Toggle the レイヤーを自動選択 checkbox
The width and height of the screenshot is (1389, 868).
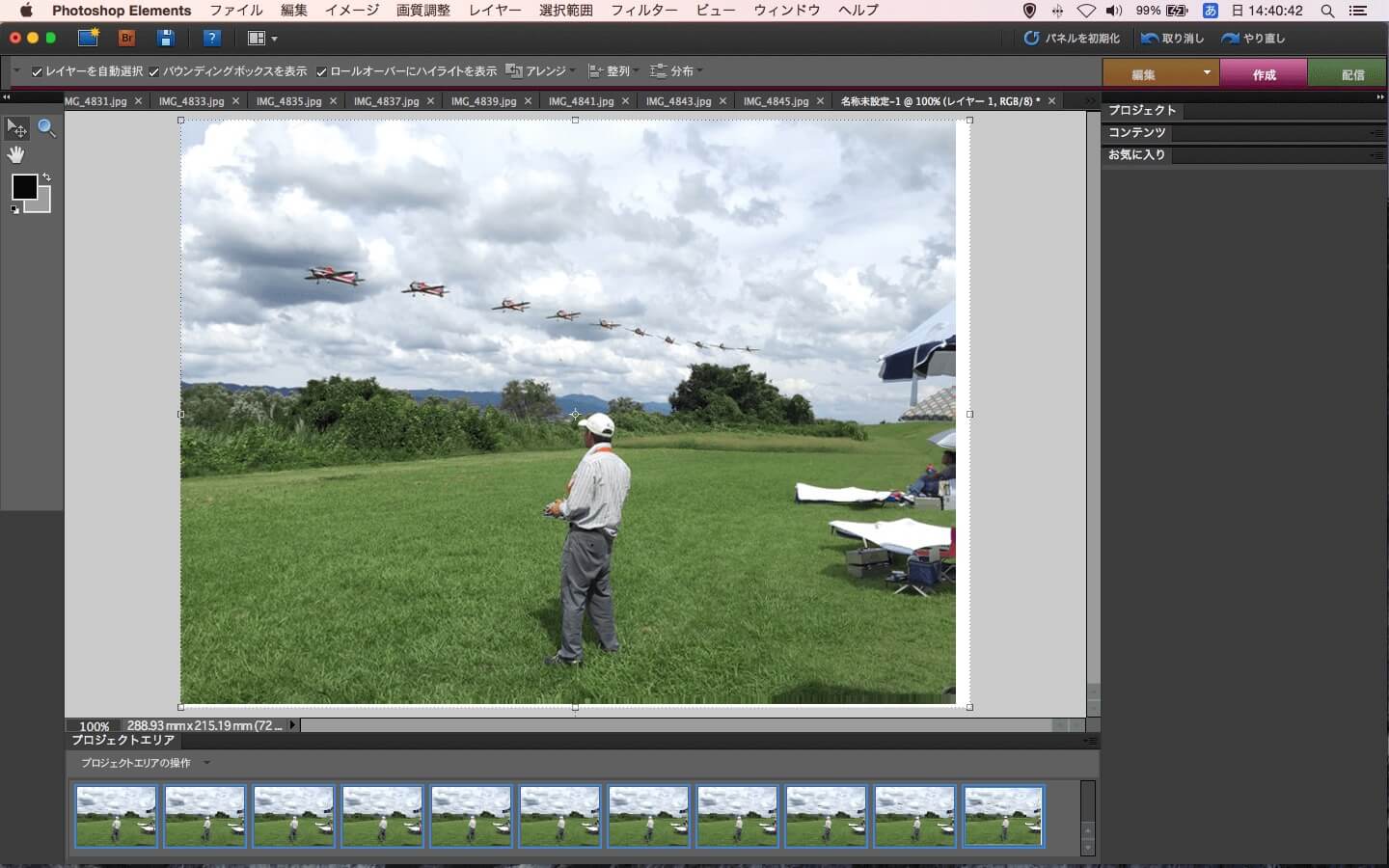pyautogui.click(x=37, y=71)
